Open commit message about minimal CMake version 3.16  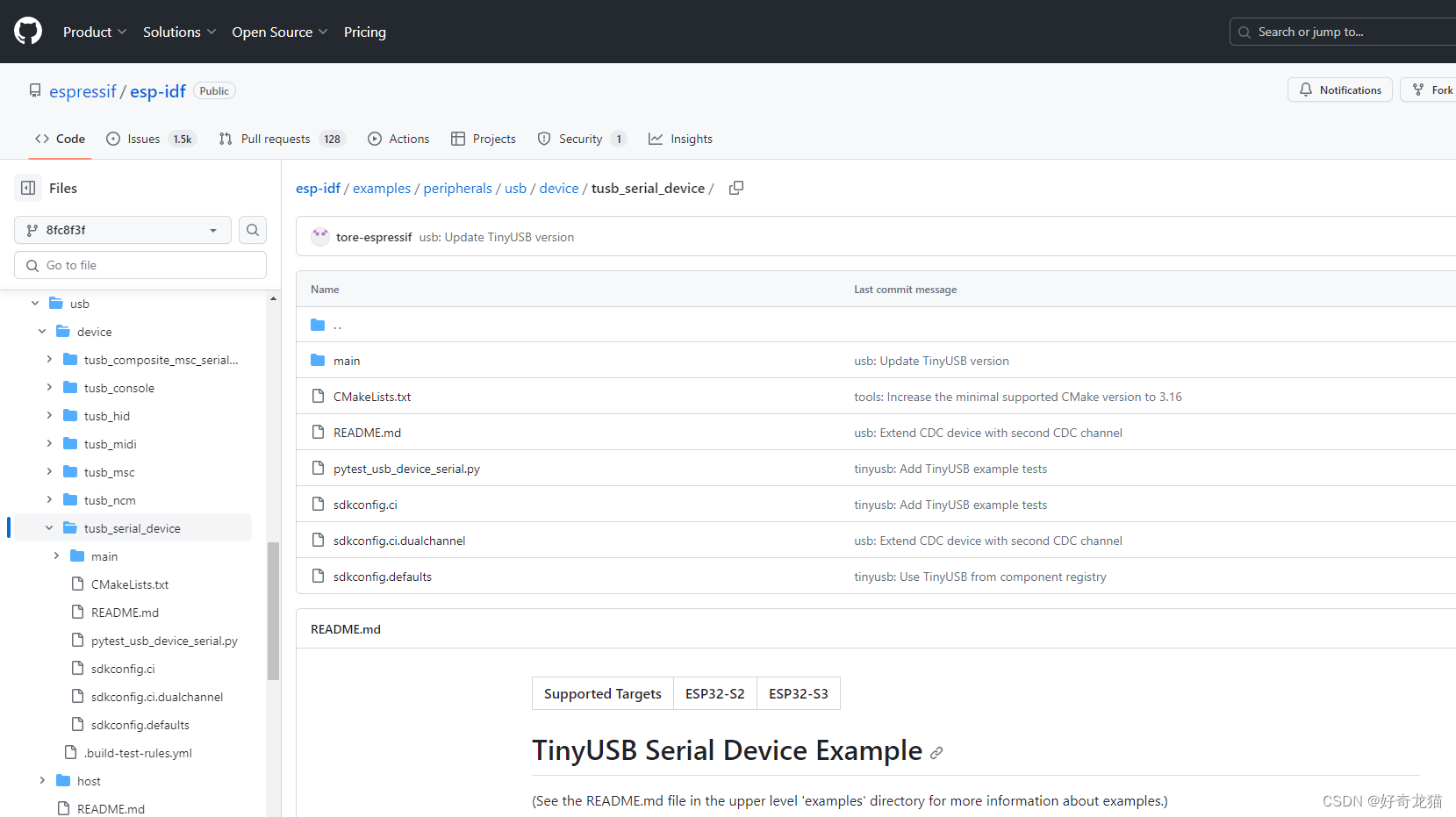click(x=1018, y=397)
